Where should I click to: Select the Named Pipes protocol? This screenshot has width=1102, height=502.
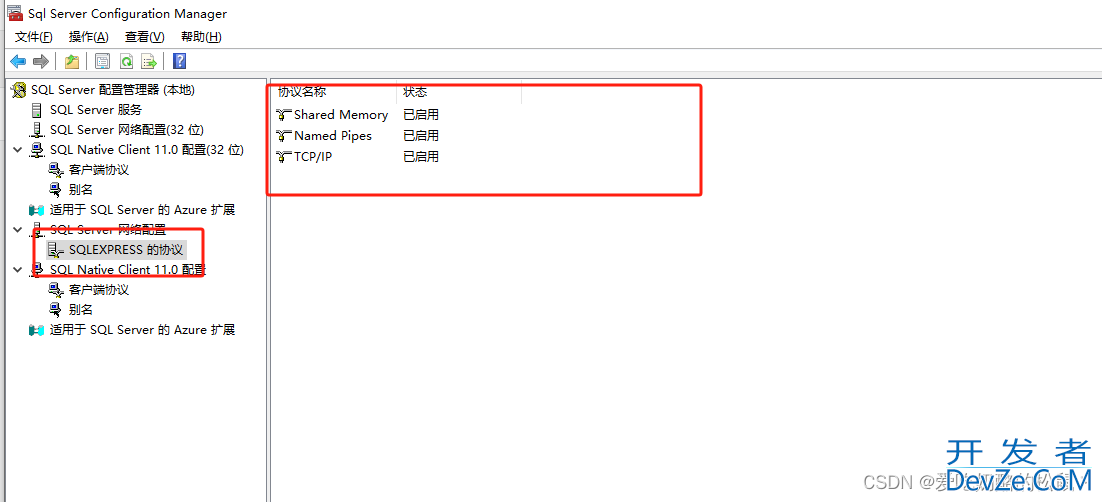tap(332, 136)
